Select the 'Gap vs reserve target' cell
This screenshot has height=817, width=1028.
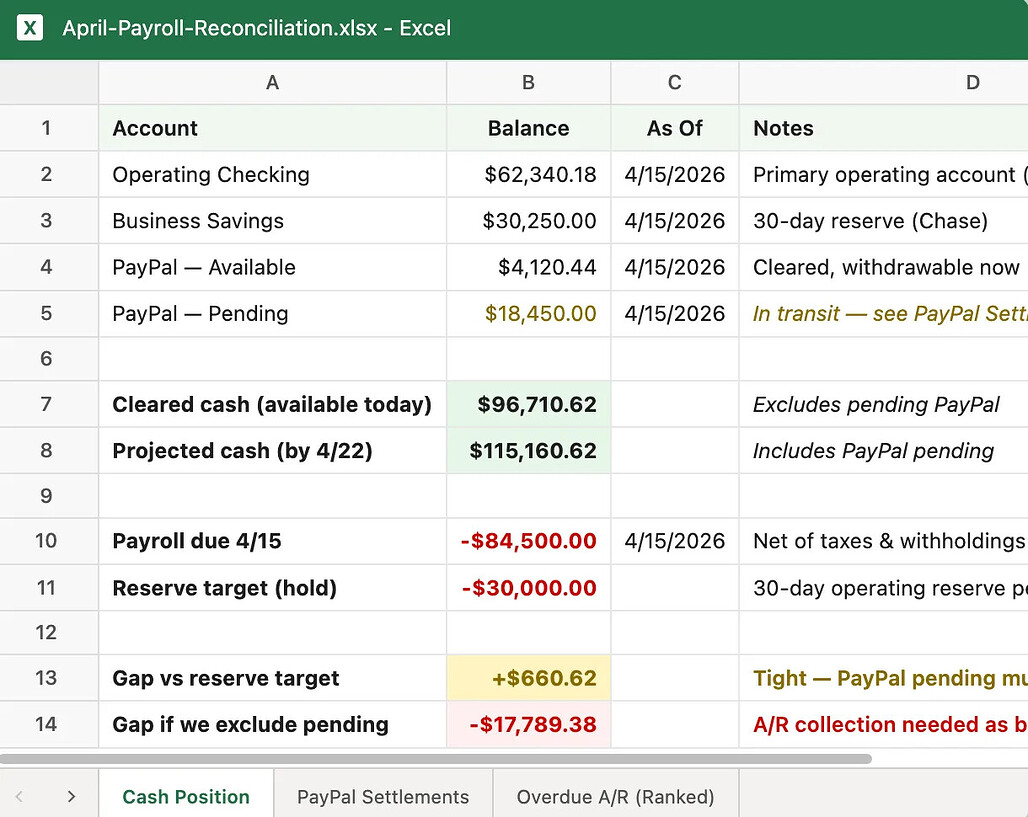pos(273,678)
